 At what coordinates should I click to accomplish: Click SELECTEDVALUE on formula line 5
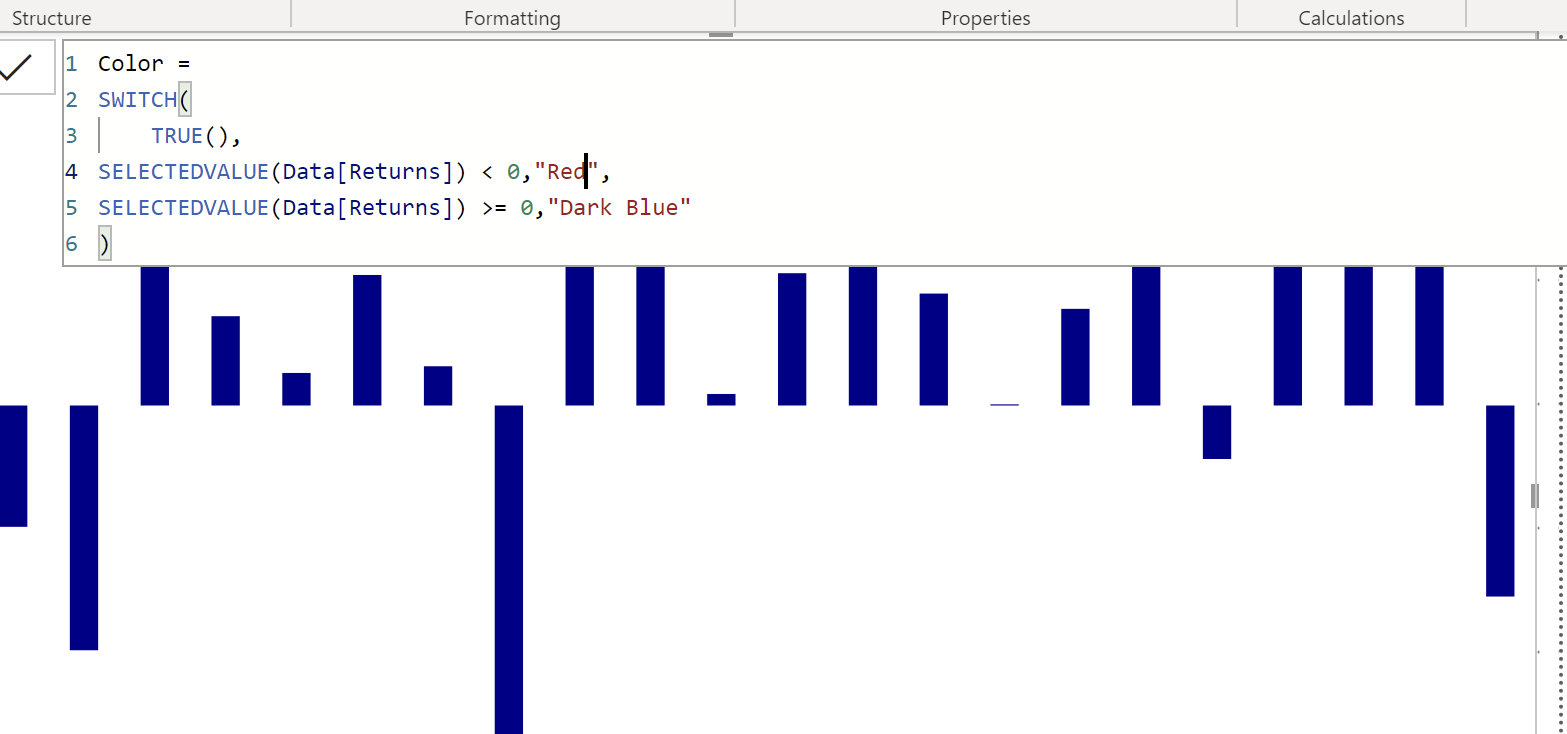(x=184, y=208)
